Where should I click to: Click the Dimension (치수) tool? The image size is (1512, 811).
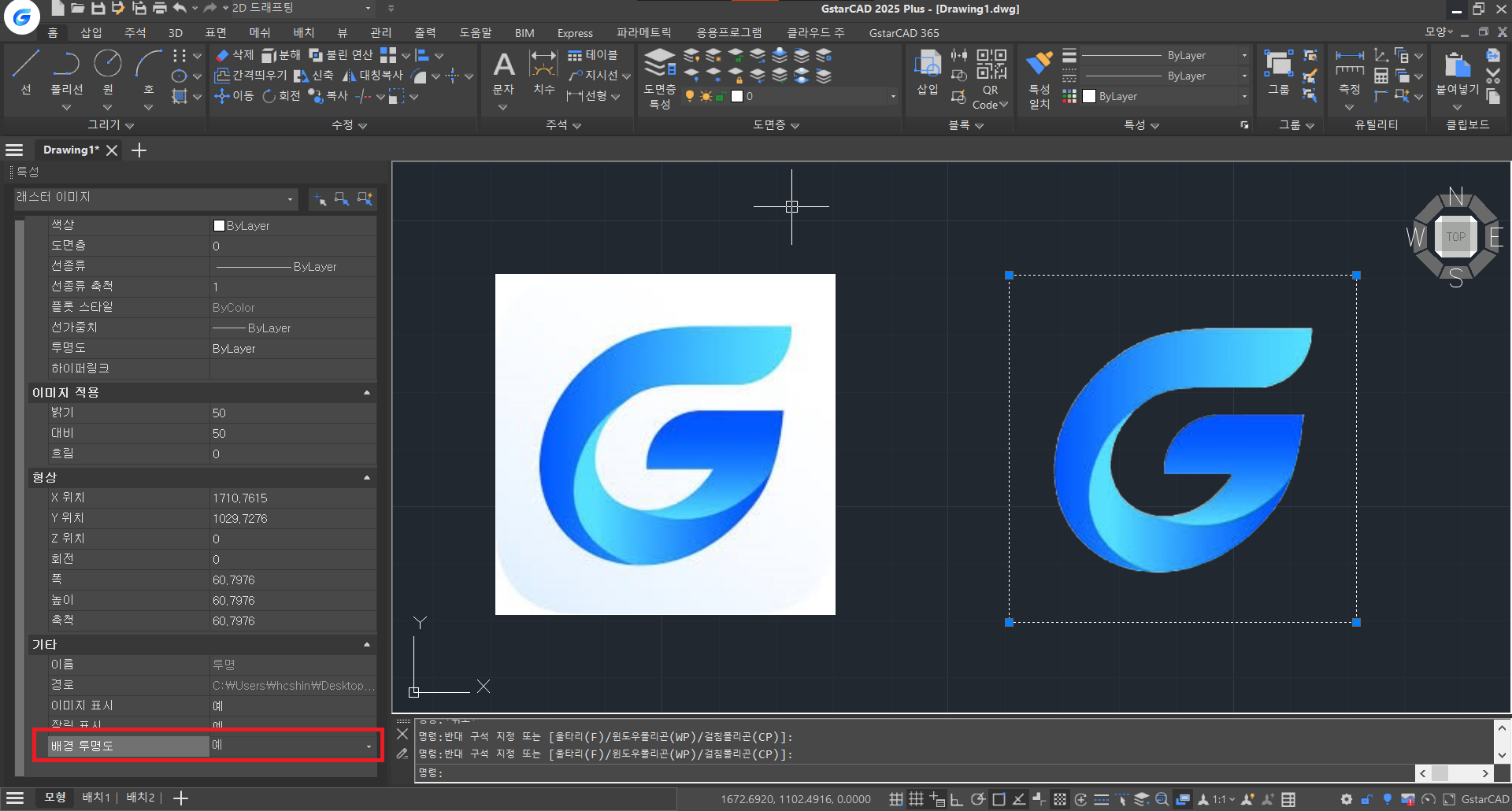pyautogui.click(x=543, y=72)
